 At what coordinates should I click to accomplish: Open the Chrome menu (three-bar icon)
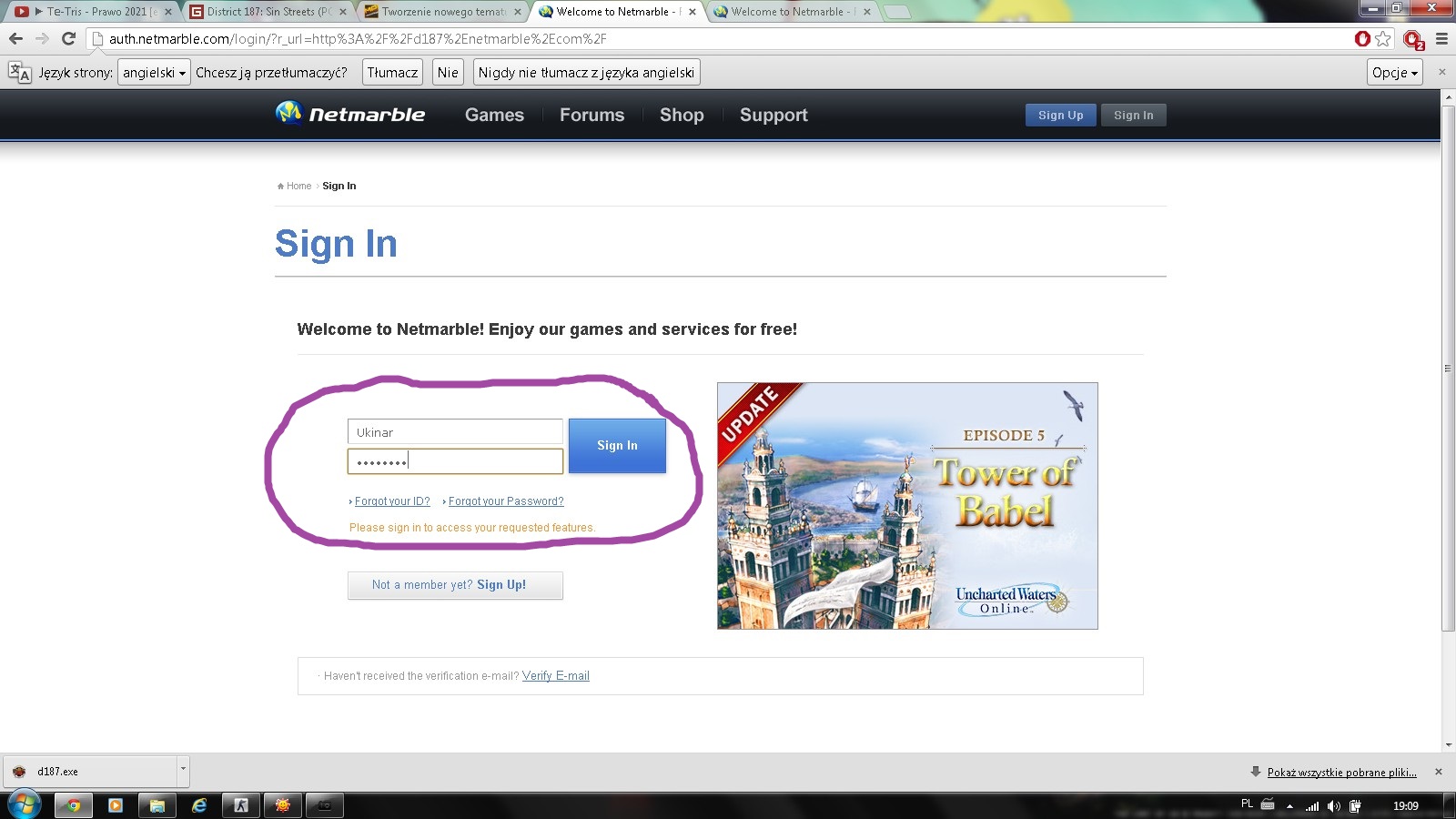pyautogui.click(x=1441, y=39)
